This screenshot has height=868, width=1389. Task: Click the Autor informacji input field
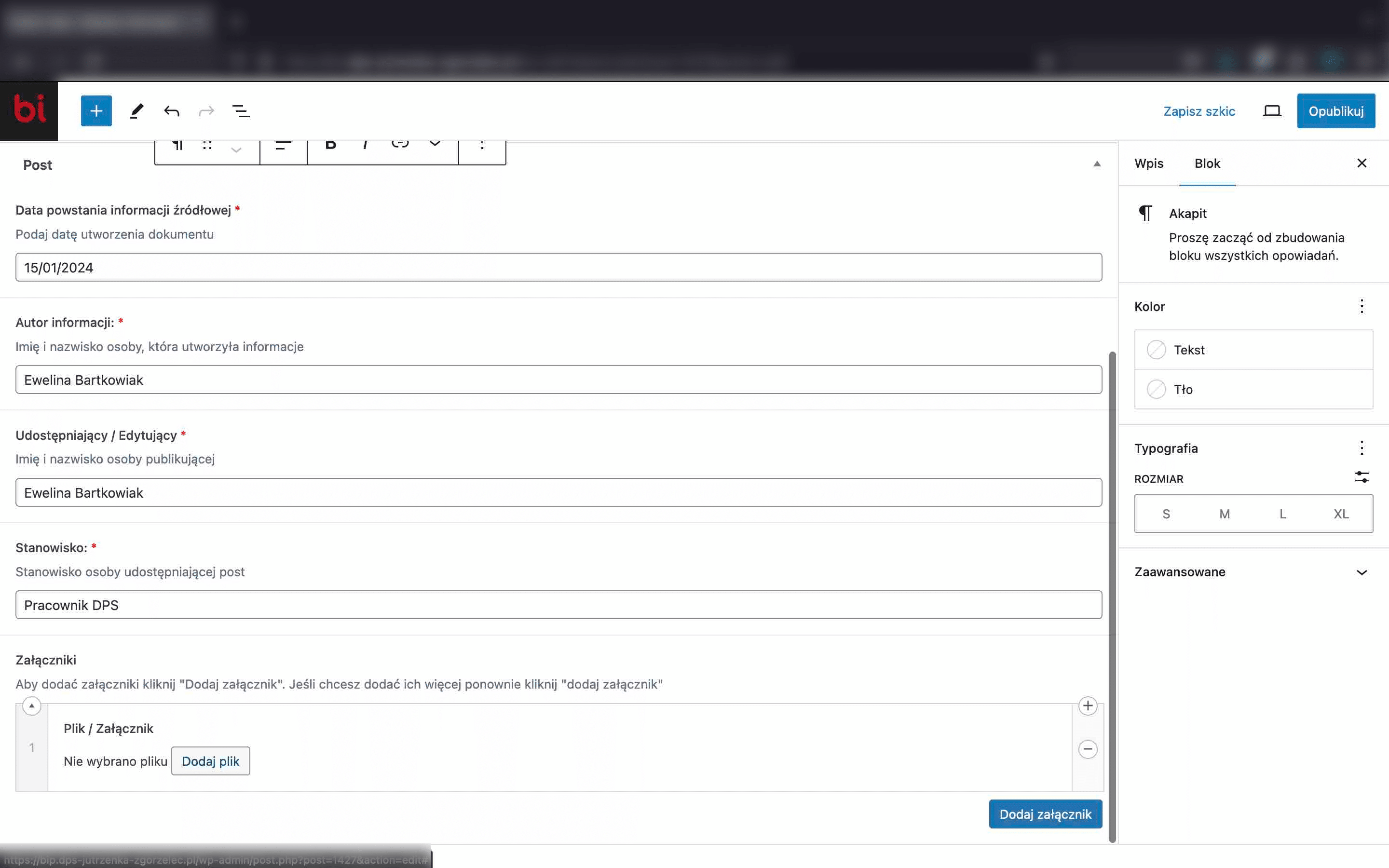[558, 380]
